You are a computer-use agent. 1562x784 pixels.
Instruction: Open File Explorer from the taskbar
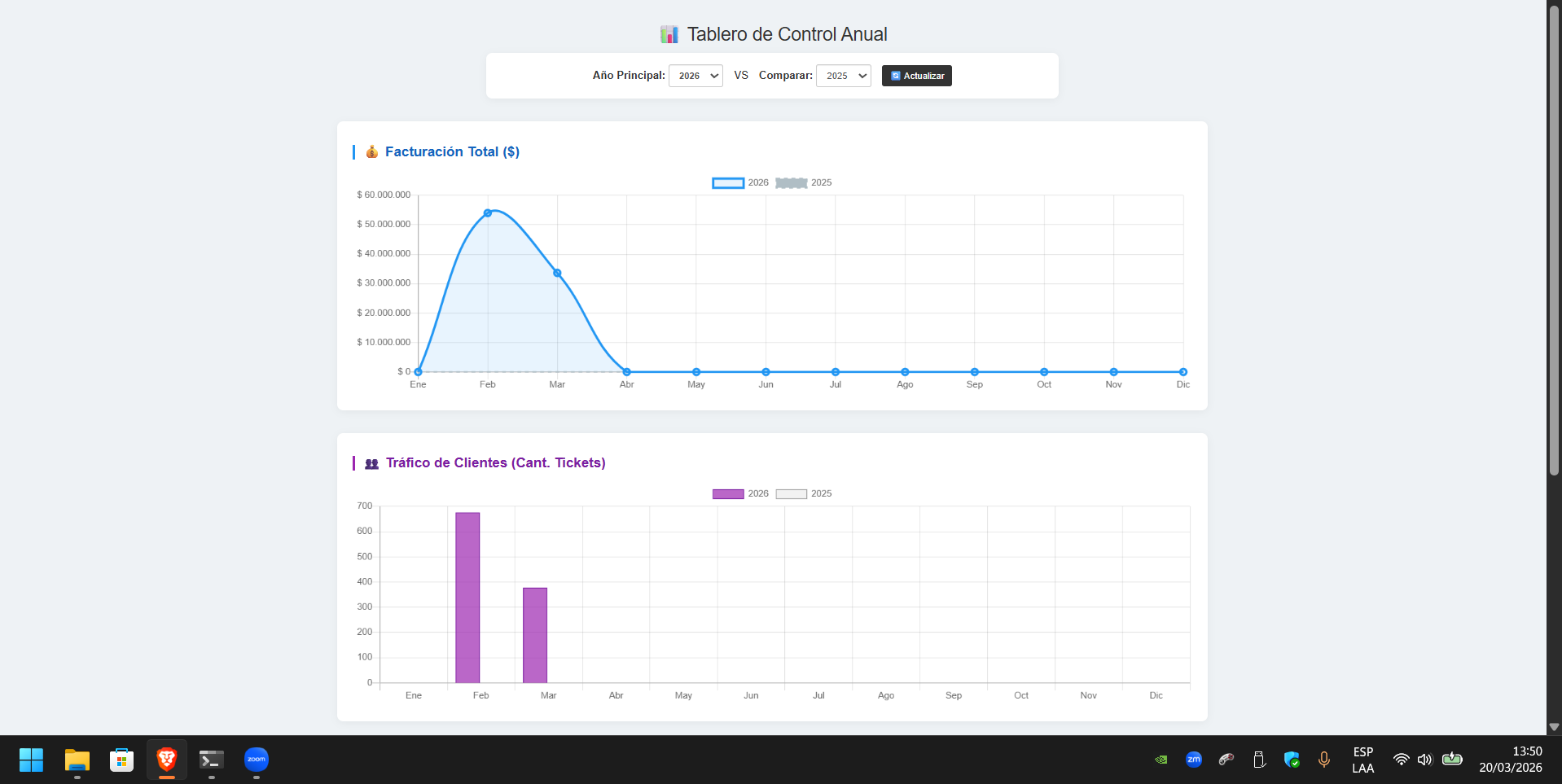pos(77,760)
